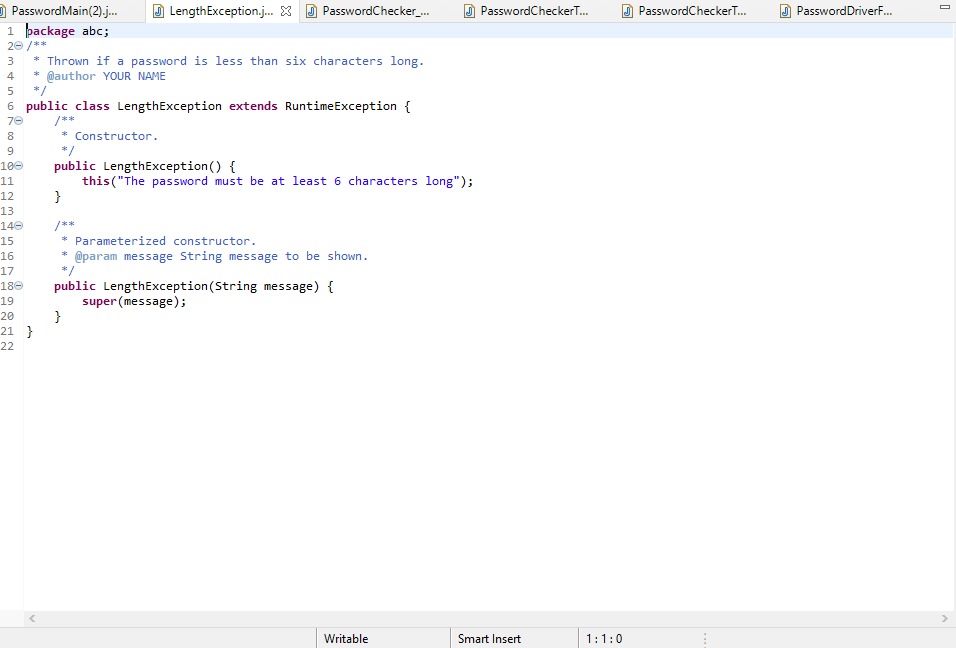Switch to the PasswordDriverF... tab
This screenshot has width=956, height=648.
[x=844, y=11]
